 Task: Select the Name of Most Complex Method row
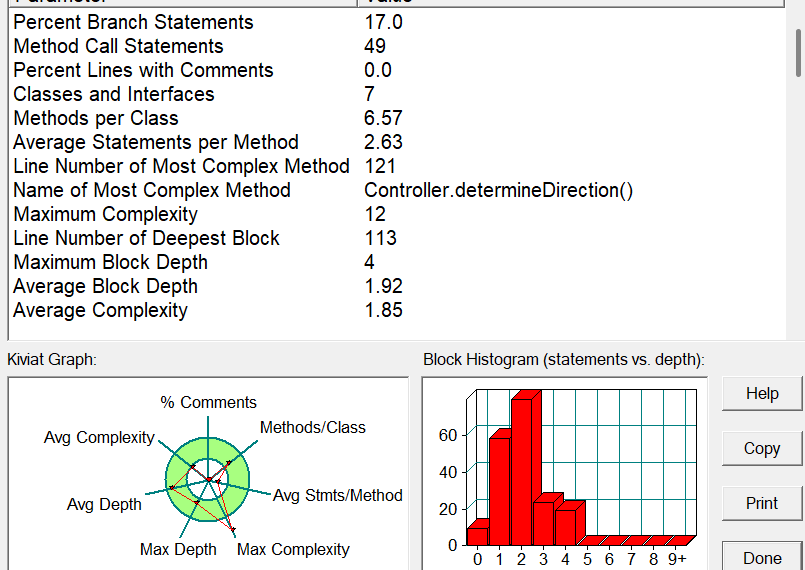coord(397,190)
